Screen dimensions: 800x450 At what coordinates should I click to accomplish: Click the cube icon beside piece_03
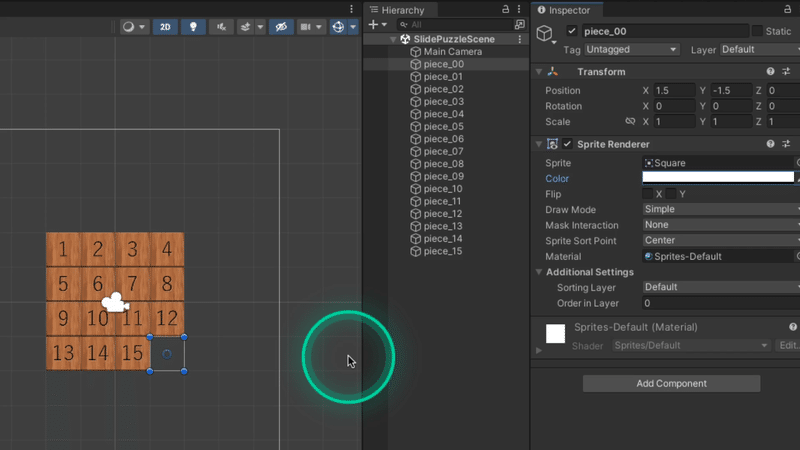coord(415,102)
